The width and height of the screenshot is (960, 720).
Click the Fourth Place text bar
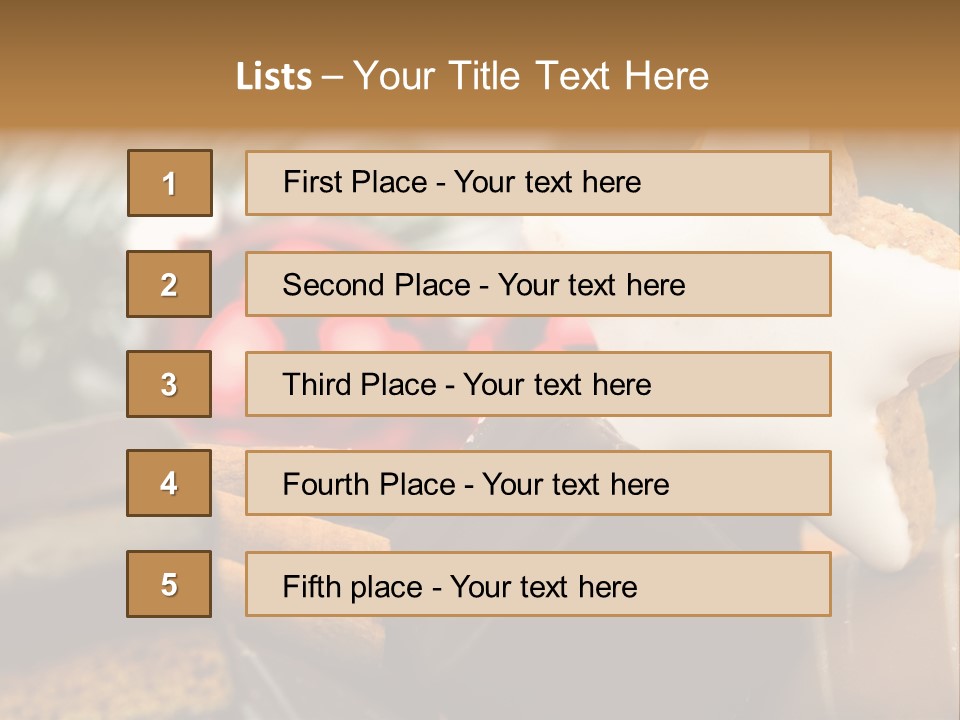click(538, 483)
